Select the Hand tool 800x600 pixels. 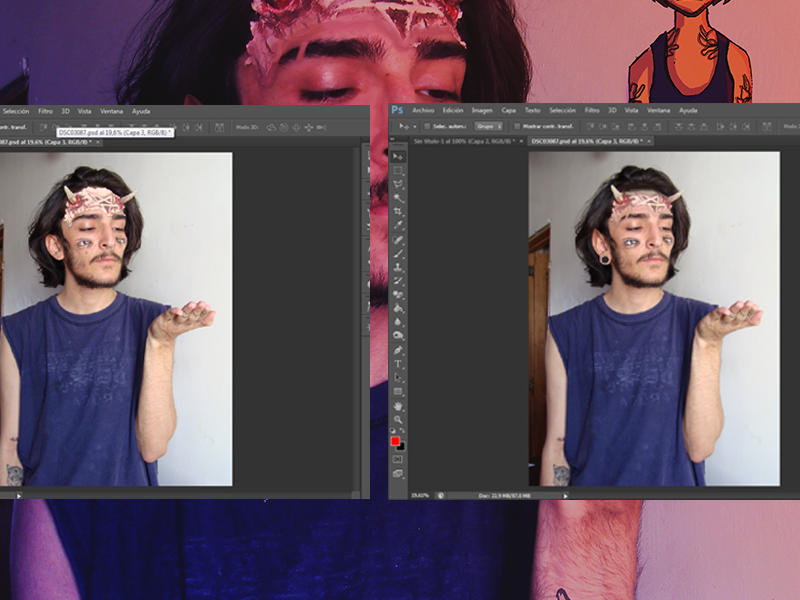coord(398,407)
